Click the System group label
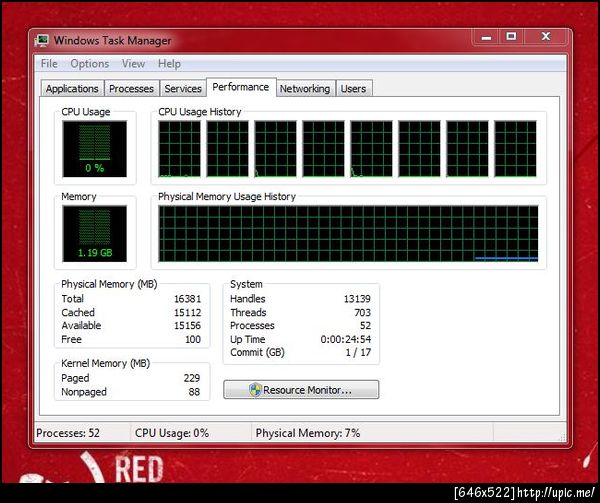This screenshot has height=503, width=600. (x=246, y=284)
